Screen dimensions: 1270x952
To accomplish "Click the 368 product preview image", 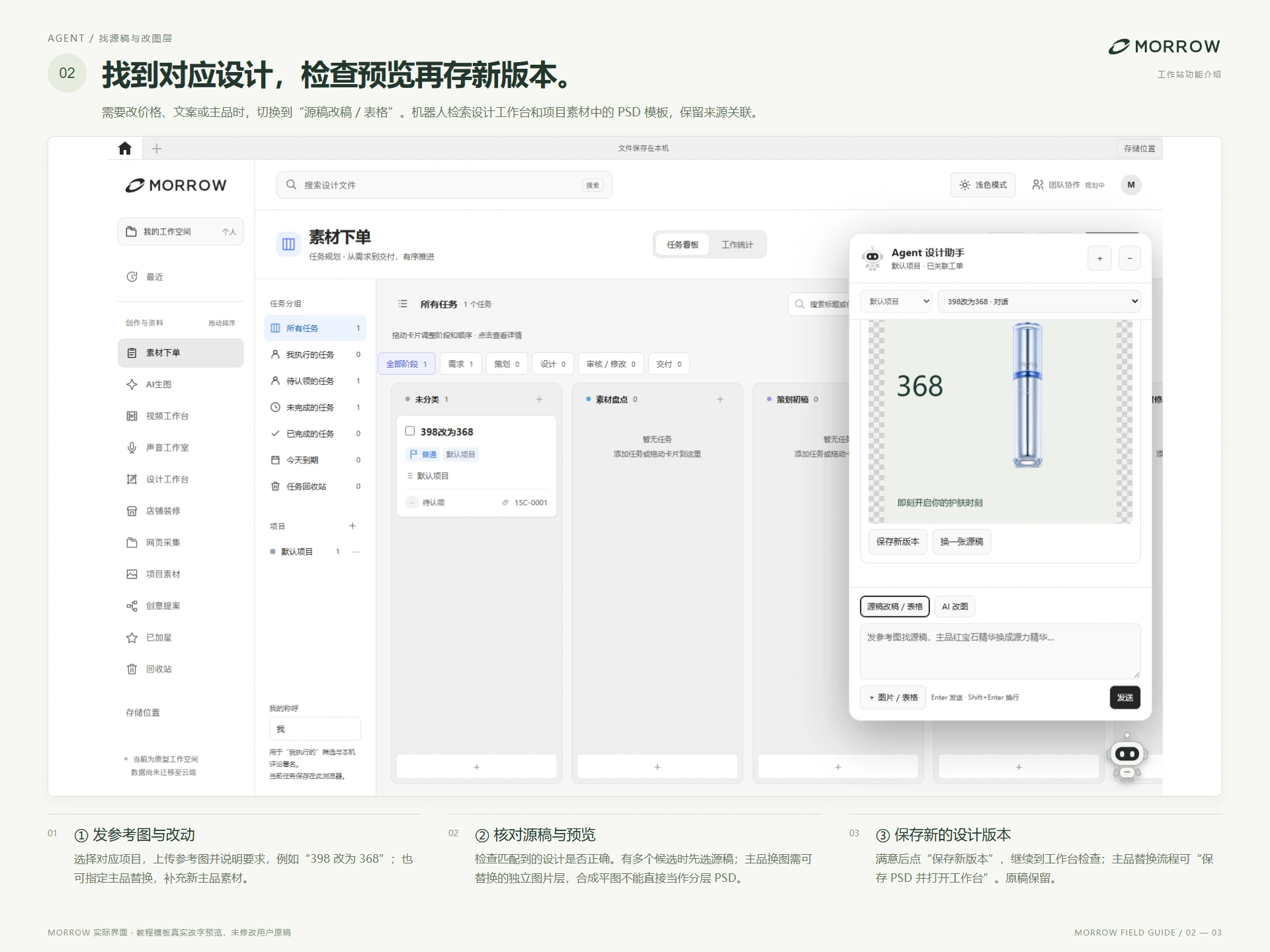I will [1000, 422].
